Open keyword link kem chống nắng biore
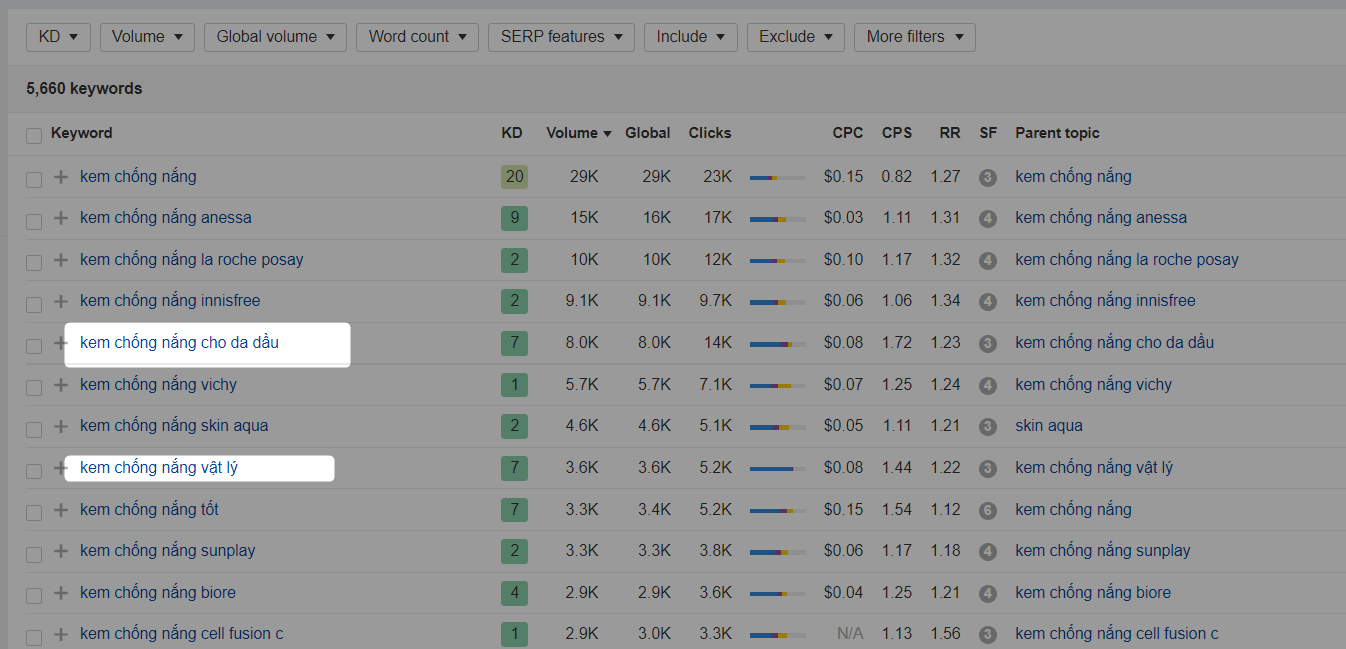 158,593
